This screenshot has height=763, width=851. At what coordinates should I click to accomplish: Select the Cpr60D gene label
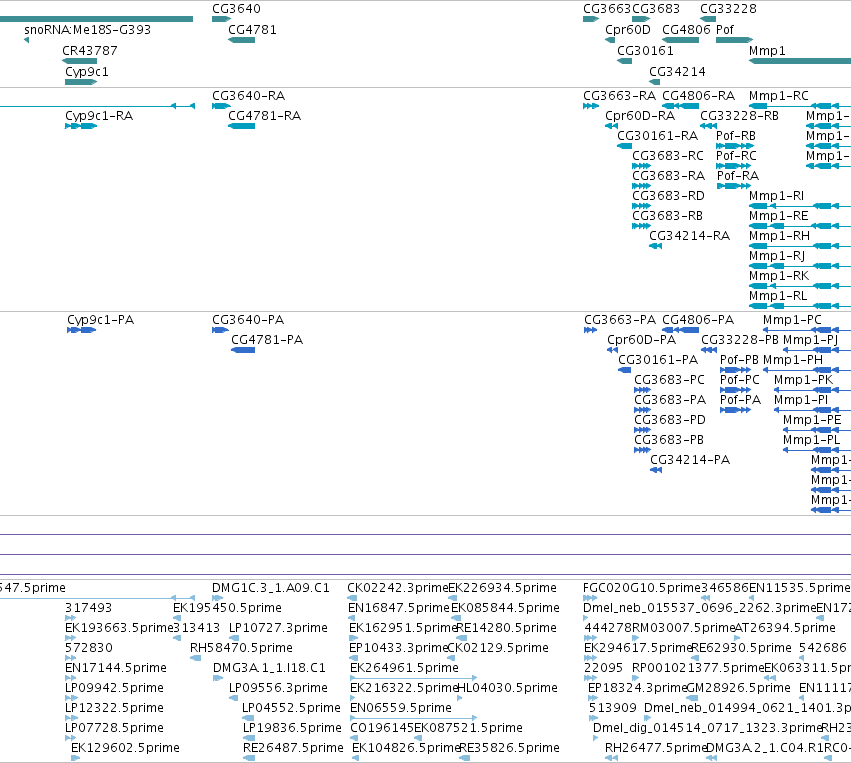627,30
